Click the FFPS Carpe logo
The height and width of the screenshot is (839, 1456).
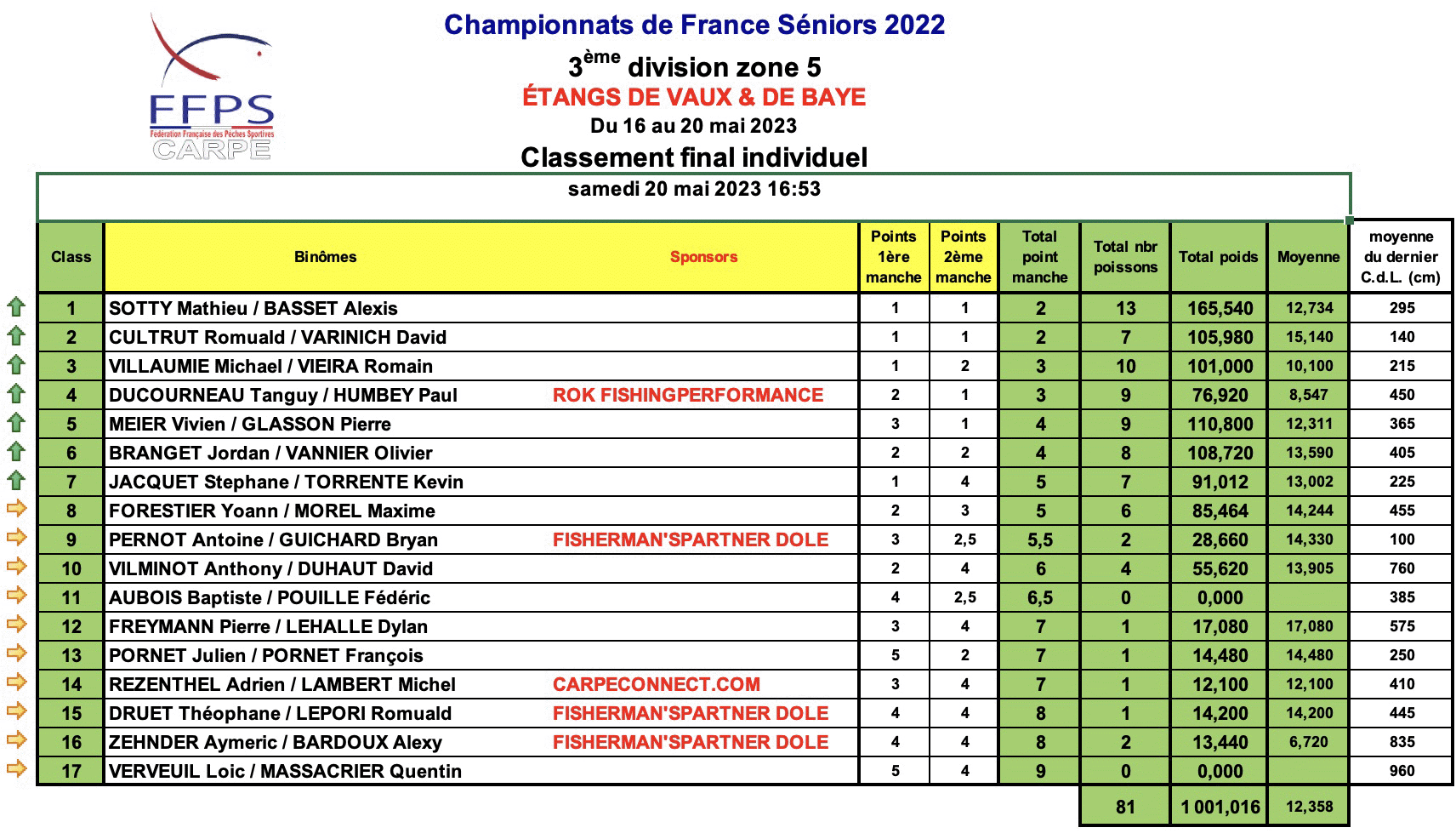(212, 87)
